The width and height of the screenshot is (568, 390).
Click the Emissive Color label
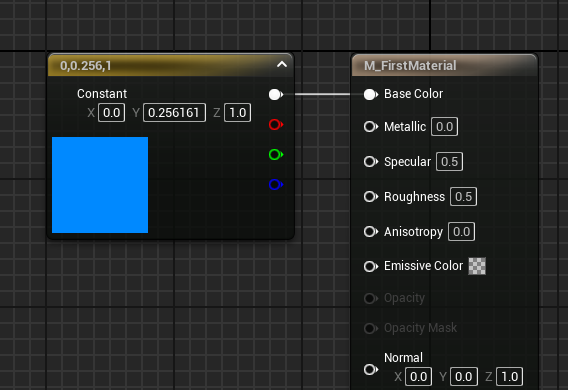point(423,266)
